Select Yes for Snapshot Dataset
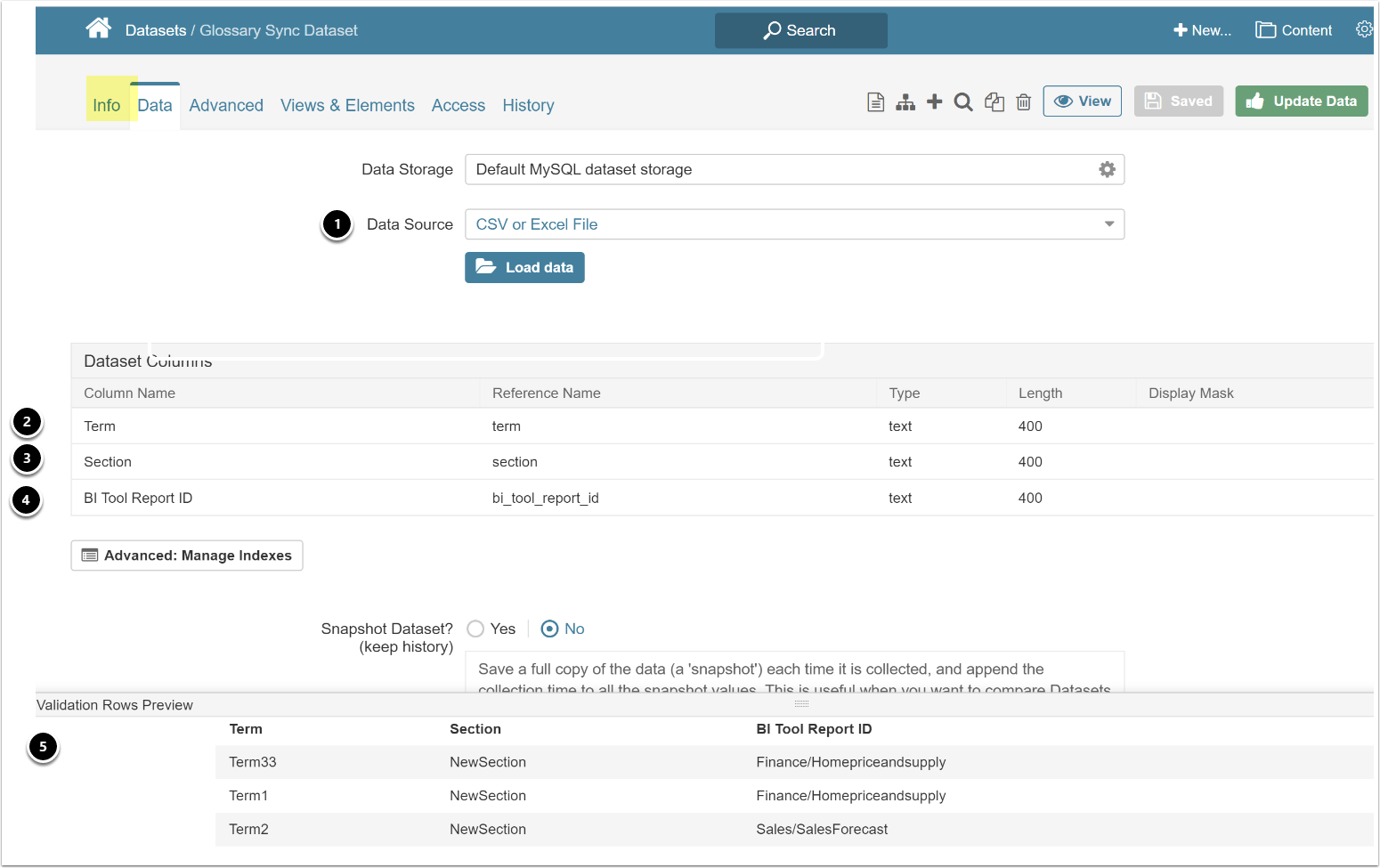This screenshot has height=868, width=1380. (475, 629)
